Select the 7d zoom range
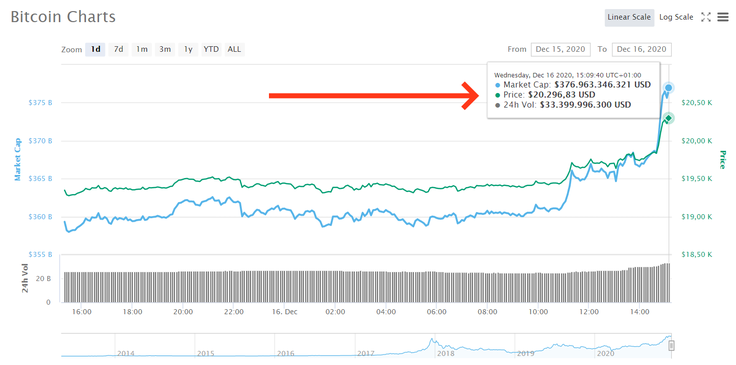Image resolution: width=736 pixels, height=365 pixels. pos(119,49)
